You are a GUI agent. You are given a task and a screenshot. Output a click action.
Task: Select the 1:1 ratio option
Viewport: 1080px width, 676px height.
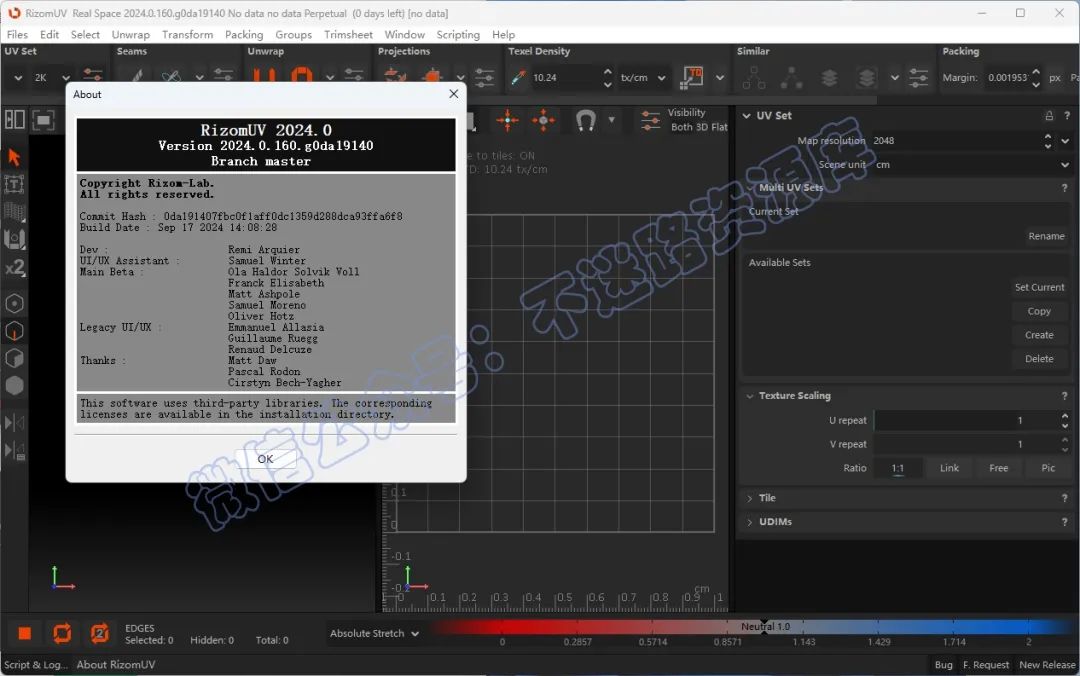tap(897, 468)
